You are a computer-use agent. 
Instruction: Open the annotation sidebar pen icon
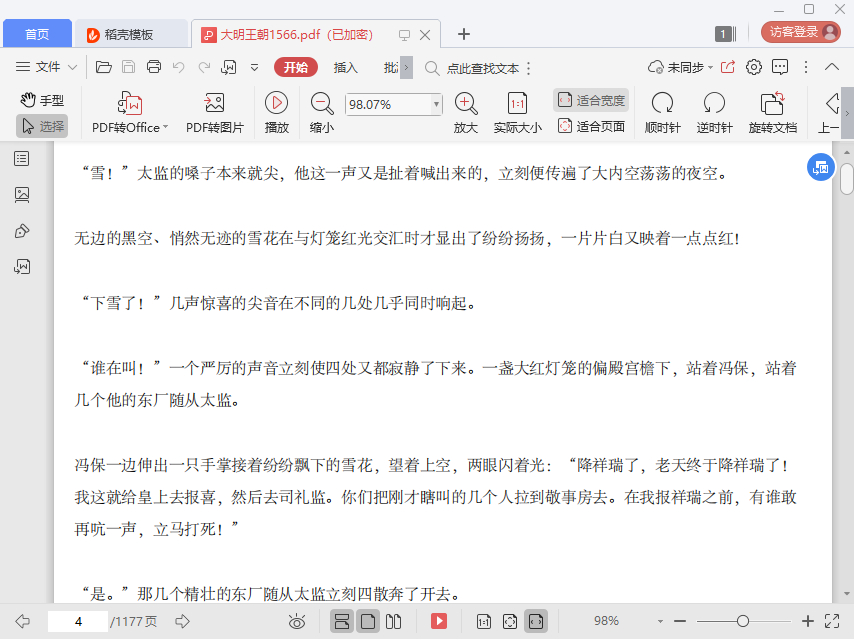(22, 231)
